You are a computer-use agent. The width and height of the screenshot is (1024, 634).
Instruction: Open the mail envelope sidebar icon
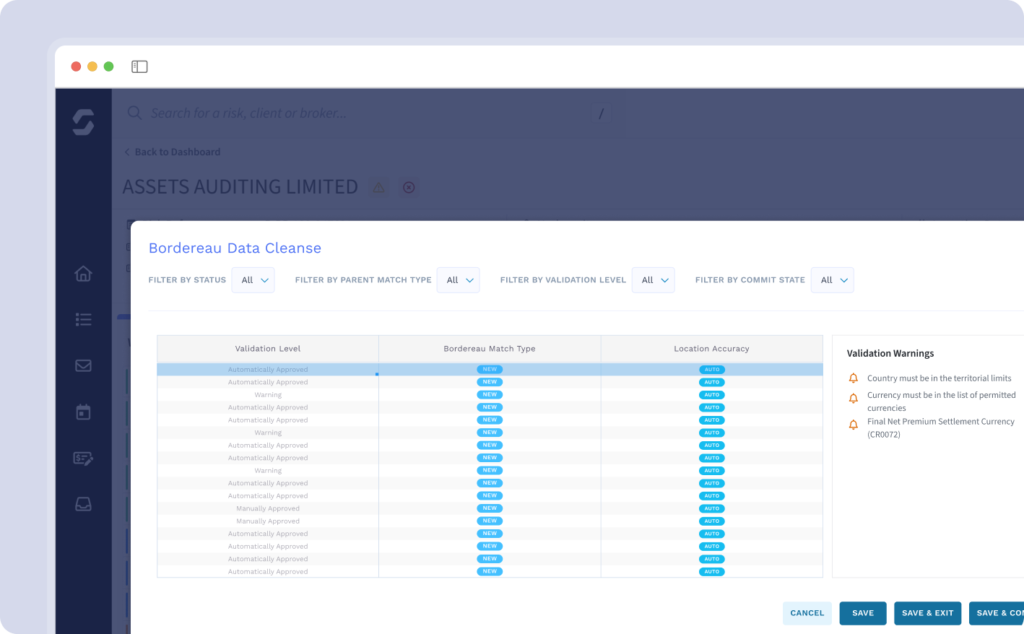point(83,366)
